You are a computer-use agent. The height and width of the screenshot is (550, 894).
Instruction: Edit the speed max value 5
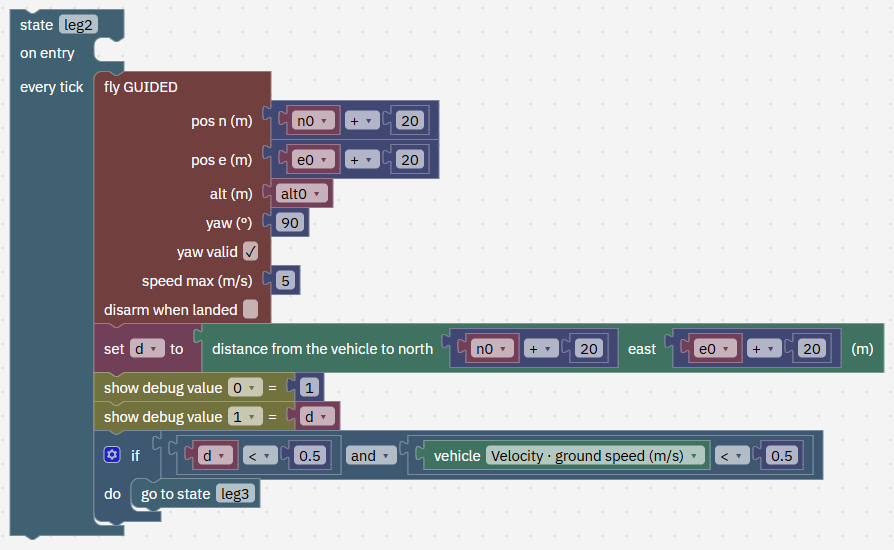[286, 280]
